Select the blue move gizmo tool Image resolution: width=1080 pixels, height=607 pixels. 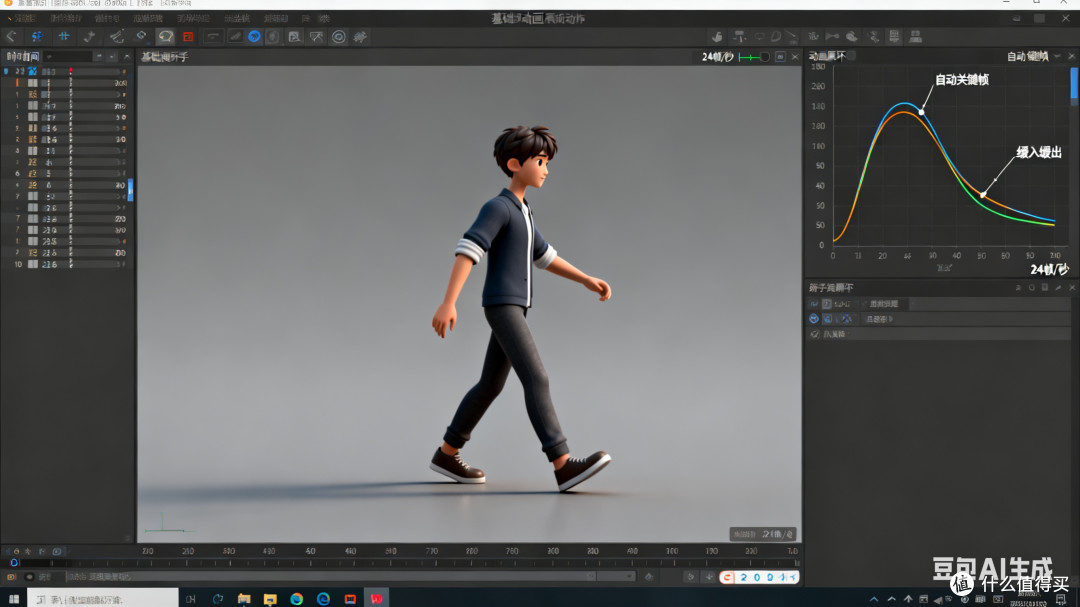pyautogui.click(x=37, y=37)
